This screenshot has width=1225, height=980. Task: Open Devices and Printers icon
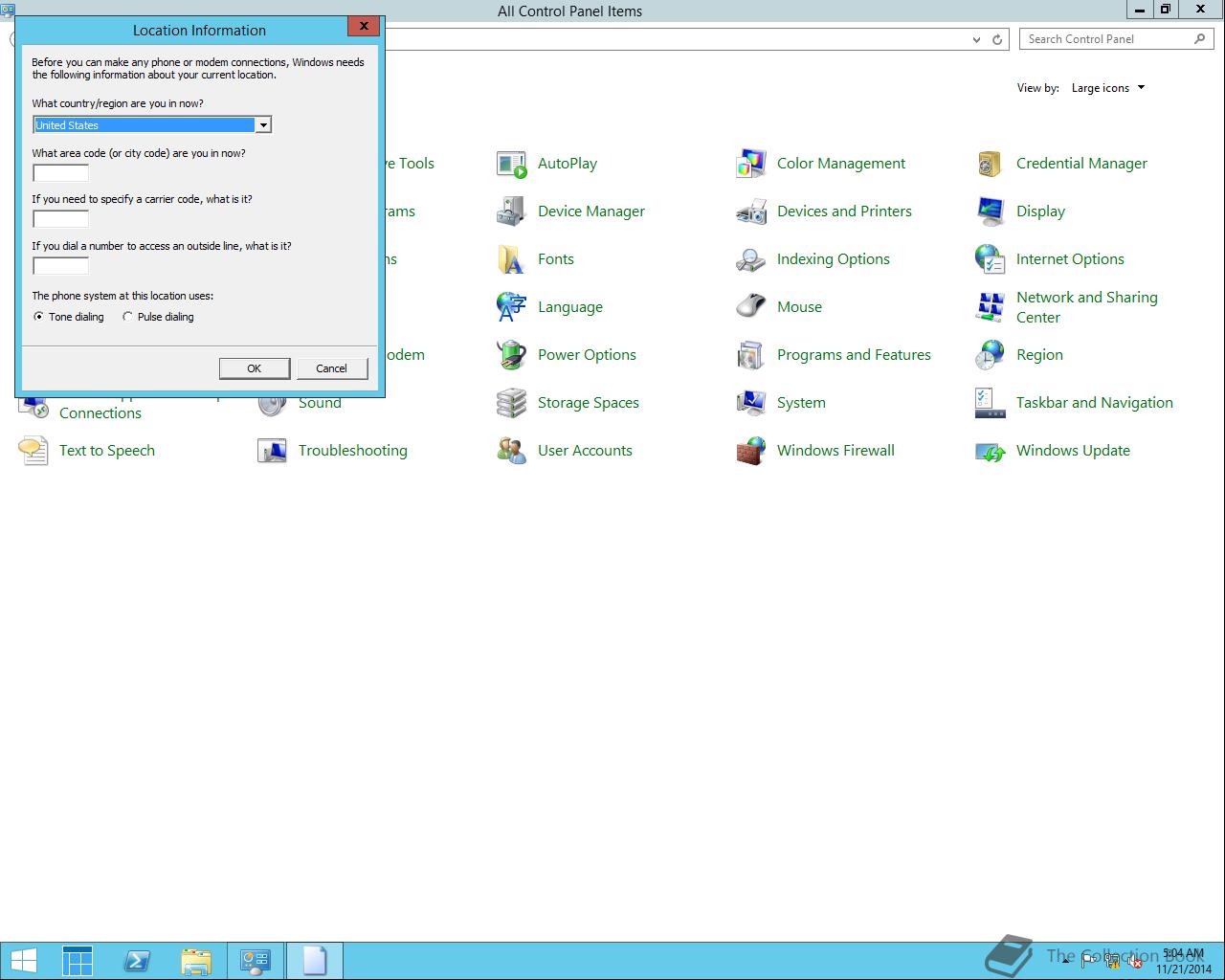click(x=750, y=212)
